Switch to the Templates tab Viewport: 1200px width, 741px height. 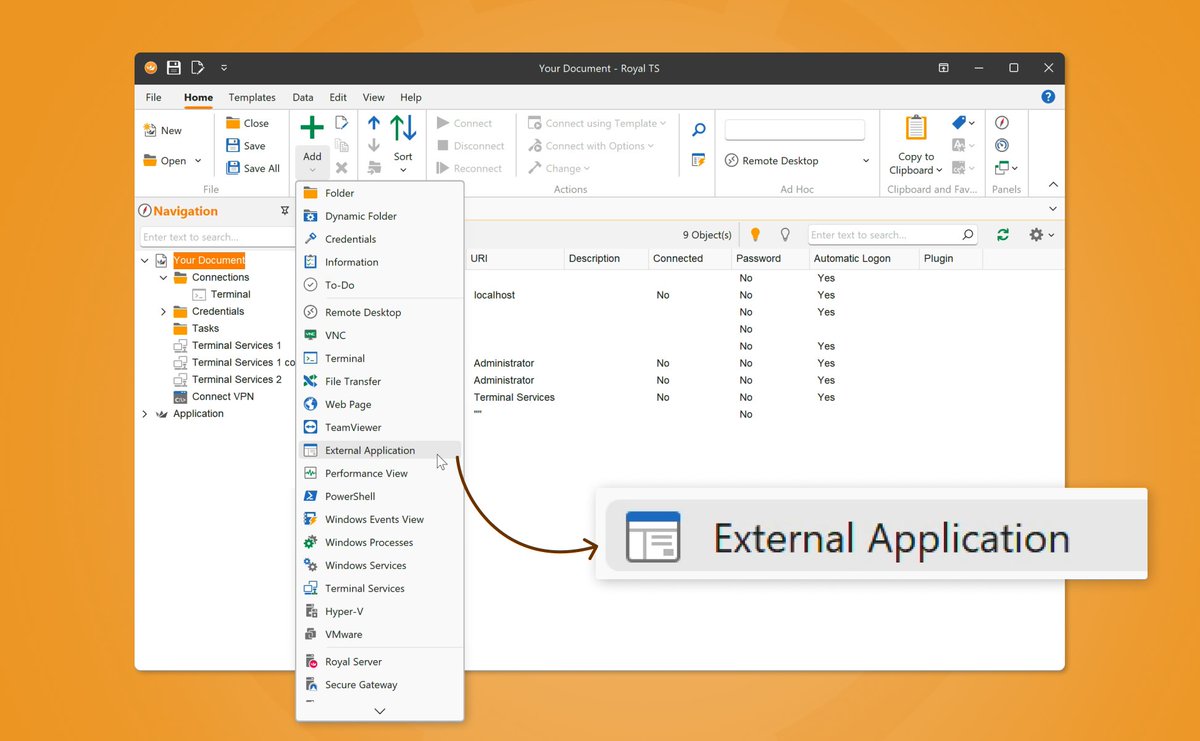pos(252,97)
